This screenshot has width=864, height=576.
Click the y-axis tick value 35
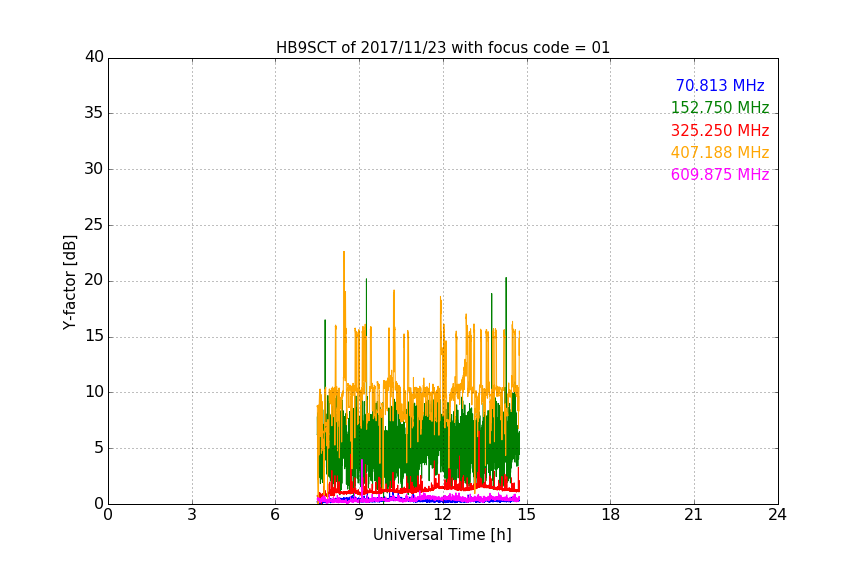pyautogui.click(x=94, y=113)
